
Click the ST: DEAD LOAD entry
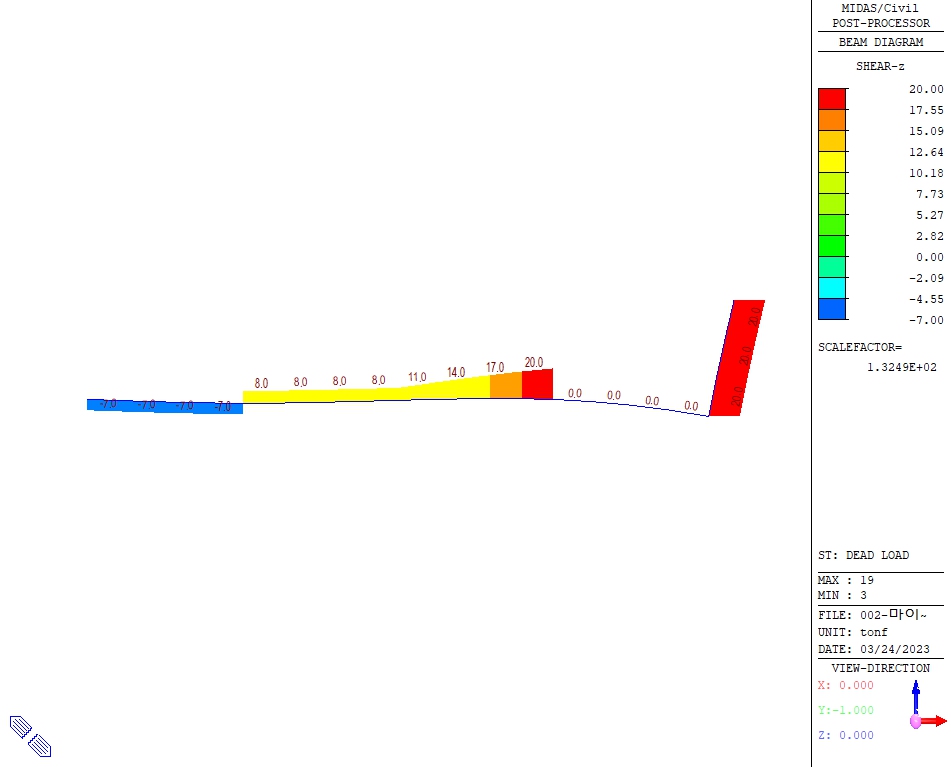click(x=863, y=555)
